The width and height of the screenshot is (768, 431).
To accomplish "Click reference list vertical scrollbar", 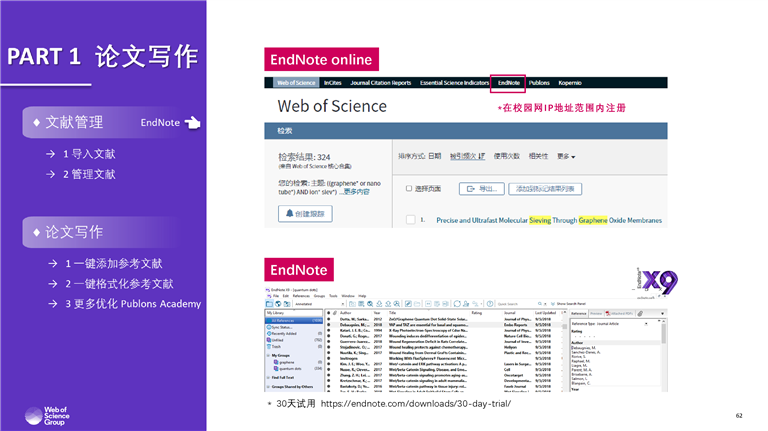I will pos(565,326).
